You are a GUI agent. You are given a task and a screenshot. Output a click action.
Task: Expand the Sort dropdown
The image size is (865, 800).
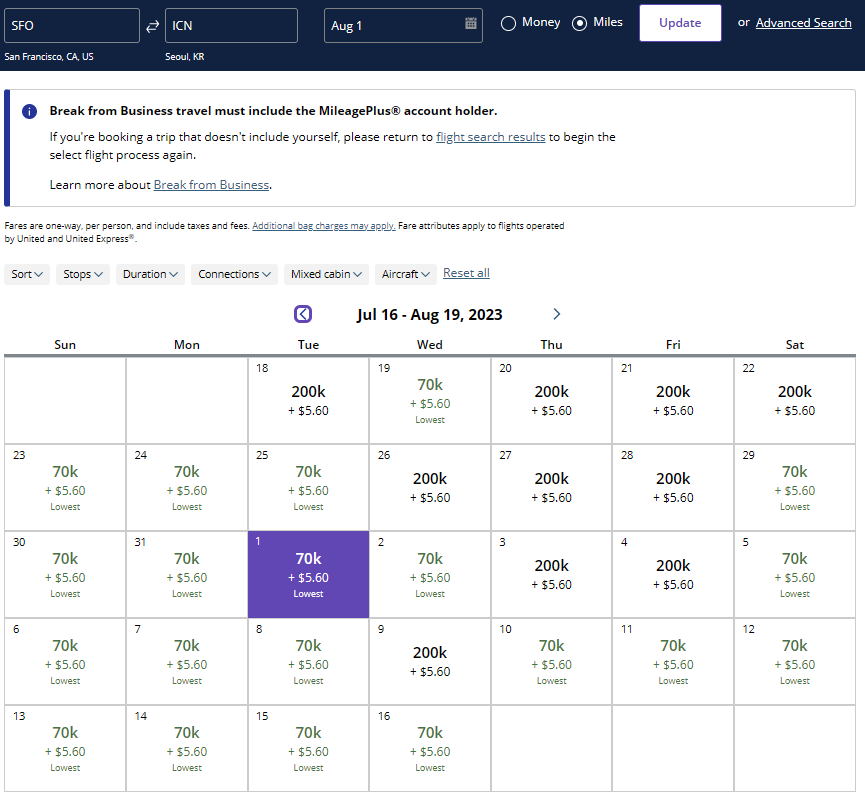coord(27,274)
